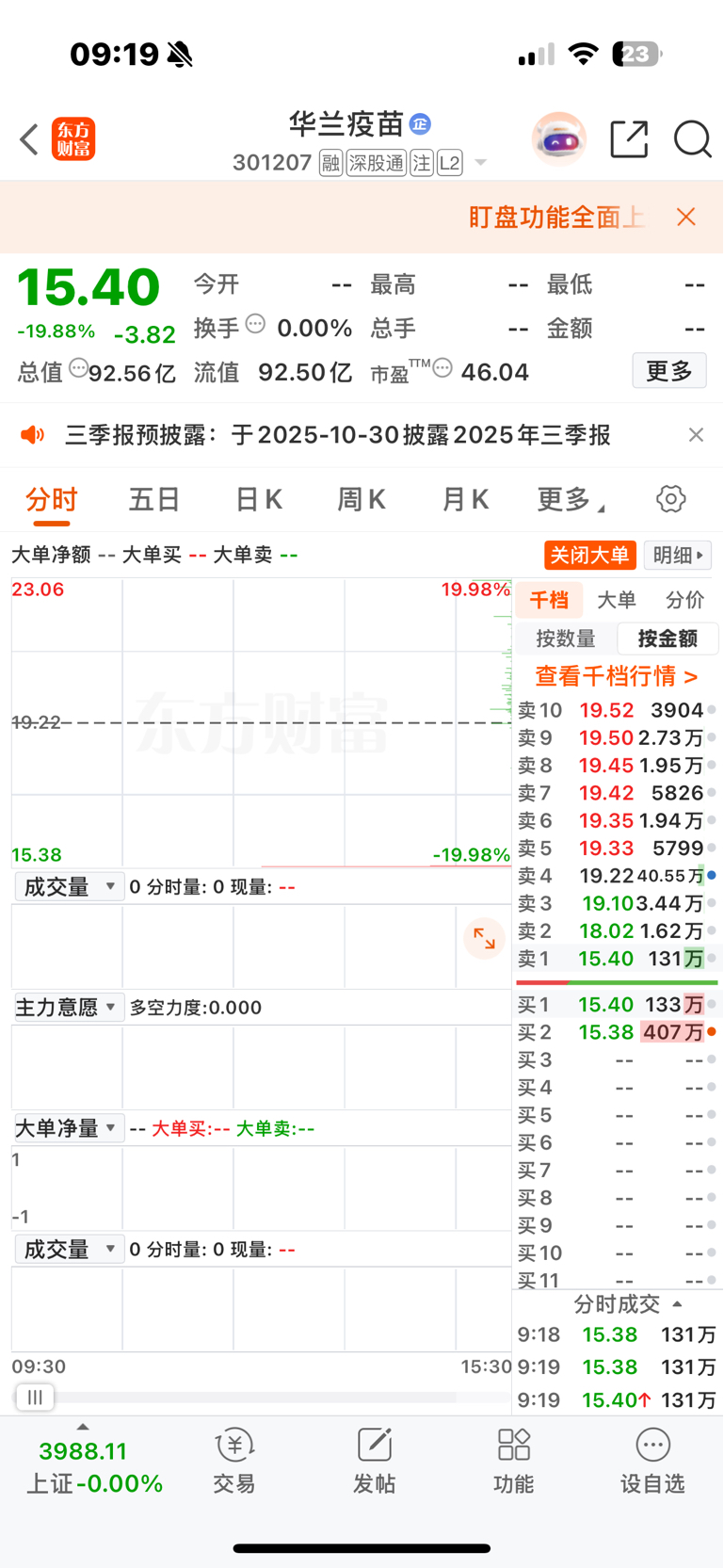Tap the 换手 info icon
724x1568 pixels.
(x=255, y=324)
